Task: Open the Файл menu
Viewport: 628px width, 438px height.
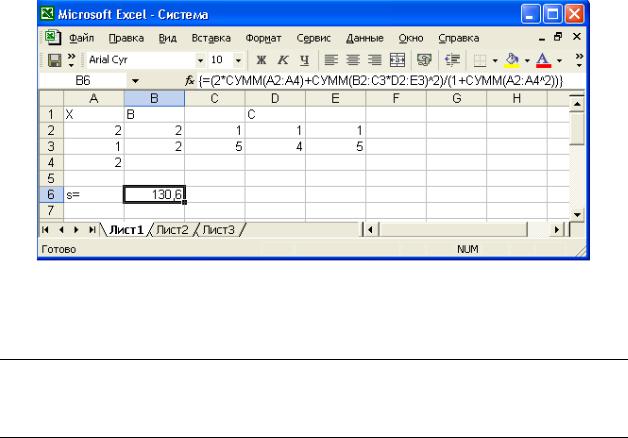Action: 82,38
